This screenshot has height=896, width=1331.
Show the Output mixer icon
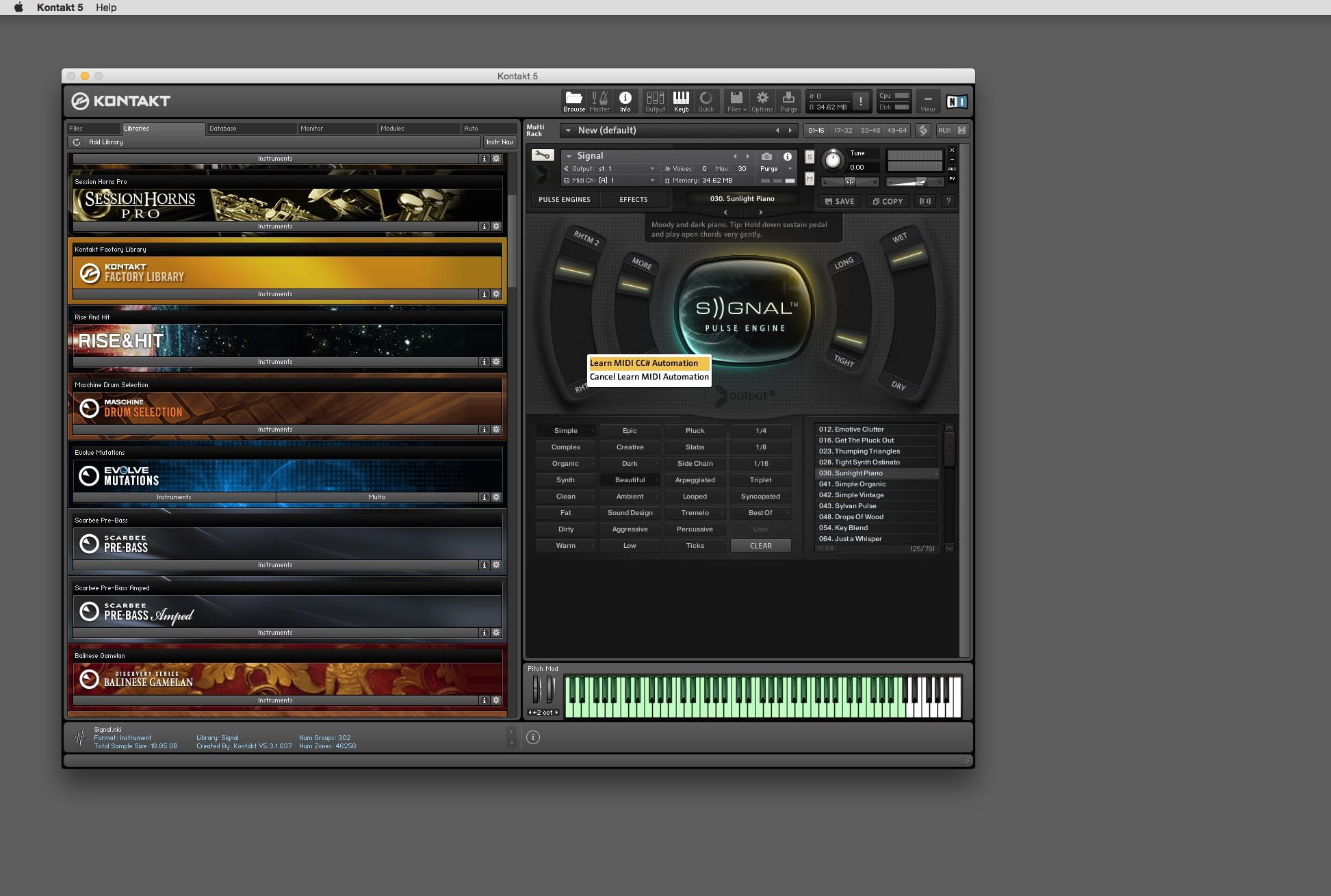click(x=655, y=101)
